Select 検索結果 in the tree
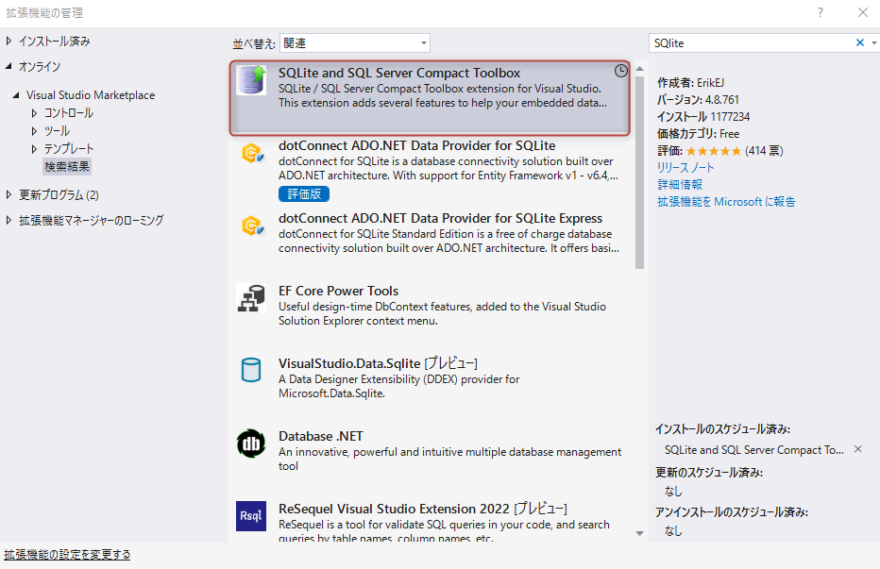Viewport: 880px width, 569px height. click(x=67, y=167)
